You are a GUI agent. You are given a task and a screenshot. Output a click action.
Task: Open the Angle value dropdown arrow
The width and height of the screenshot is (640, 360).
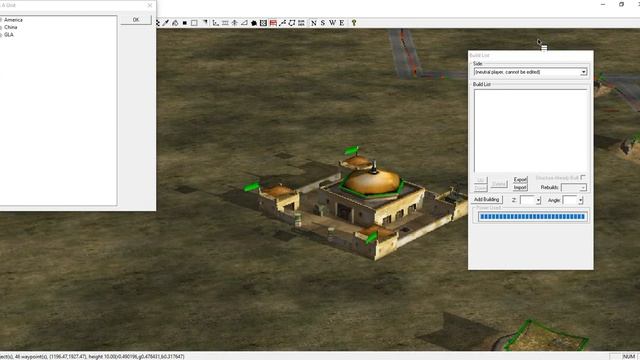pyautogui.click(x=580, y=200)
